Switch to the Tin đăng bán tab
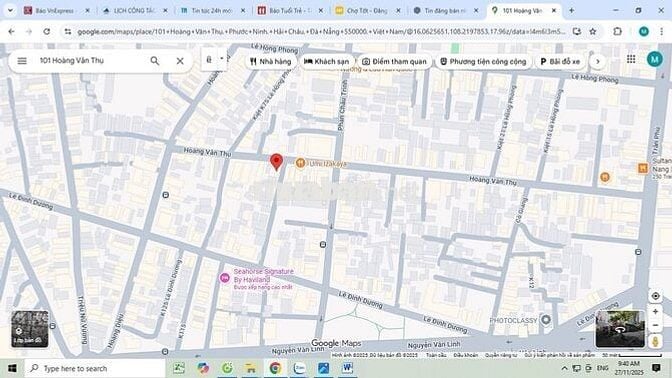Viewport: 672px width, 378px height. click(x=444, y=10)
